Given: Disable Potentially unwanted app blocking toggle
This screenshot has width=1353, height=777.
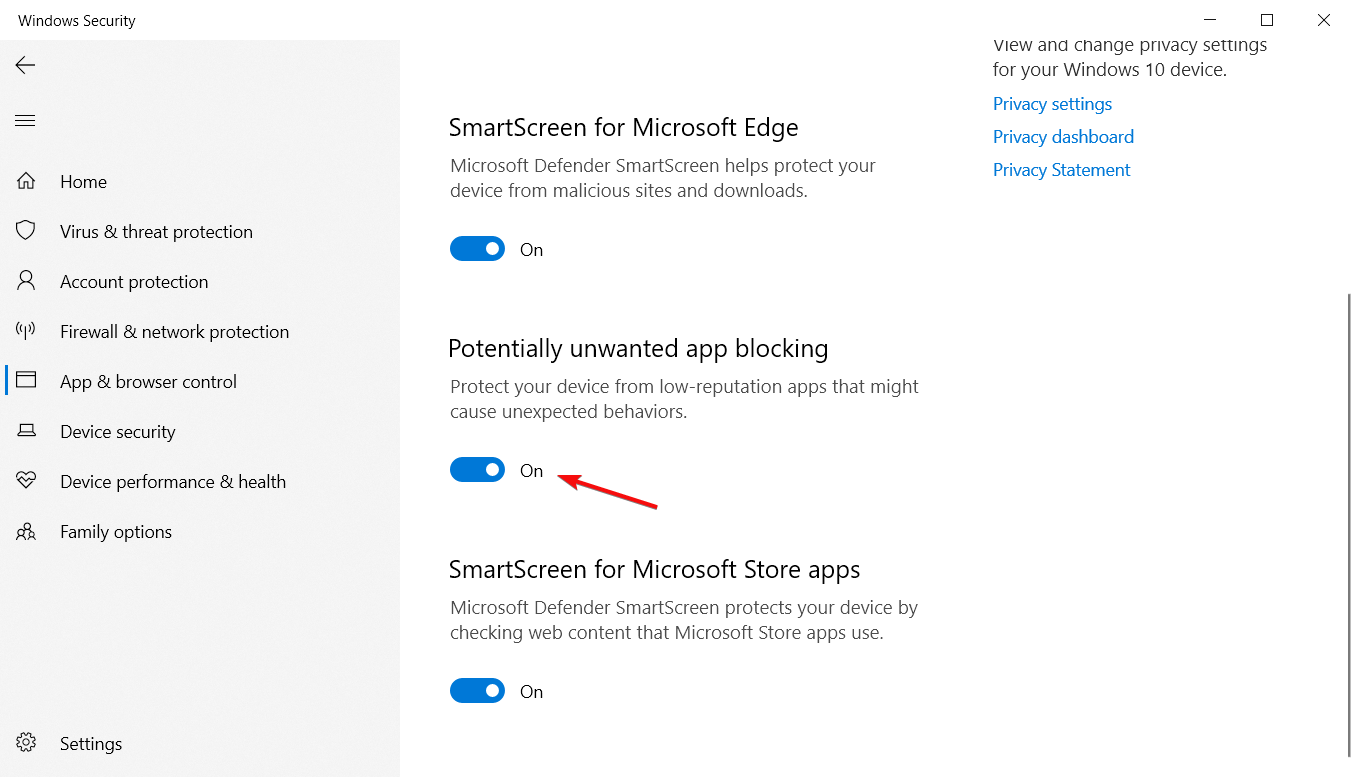Looking at the screenshot, I should 477,470.
